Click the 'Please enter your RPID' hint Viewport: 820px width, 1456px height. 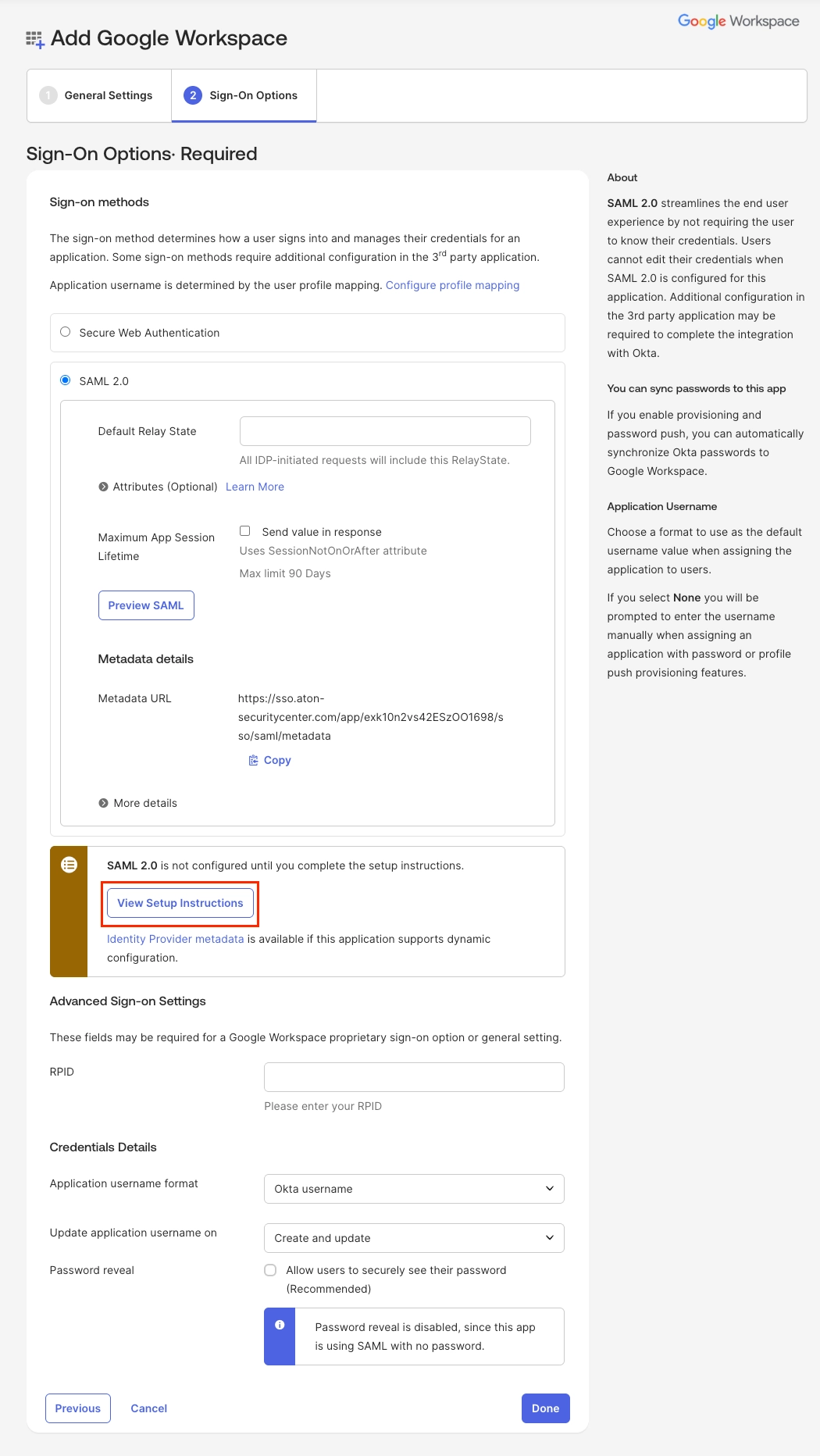coord(323,1106)
